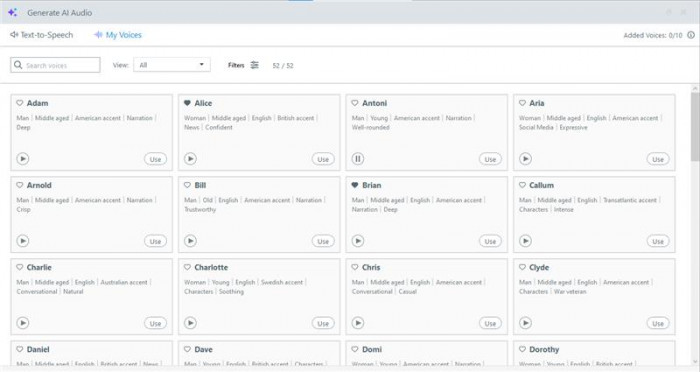700x372 pixels.
Task: Use the Aria voice
Action: pos(658,159)
